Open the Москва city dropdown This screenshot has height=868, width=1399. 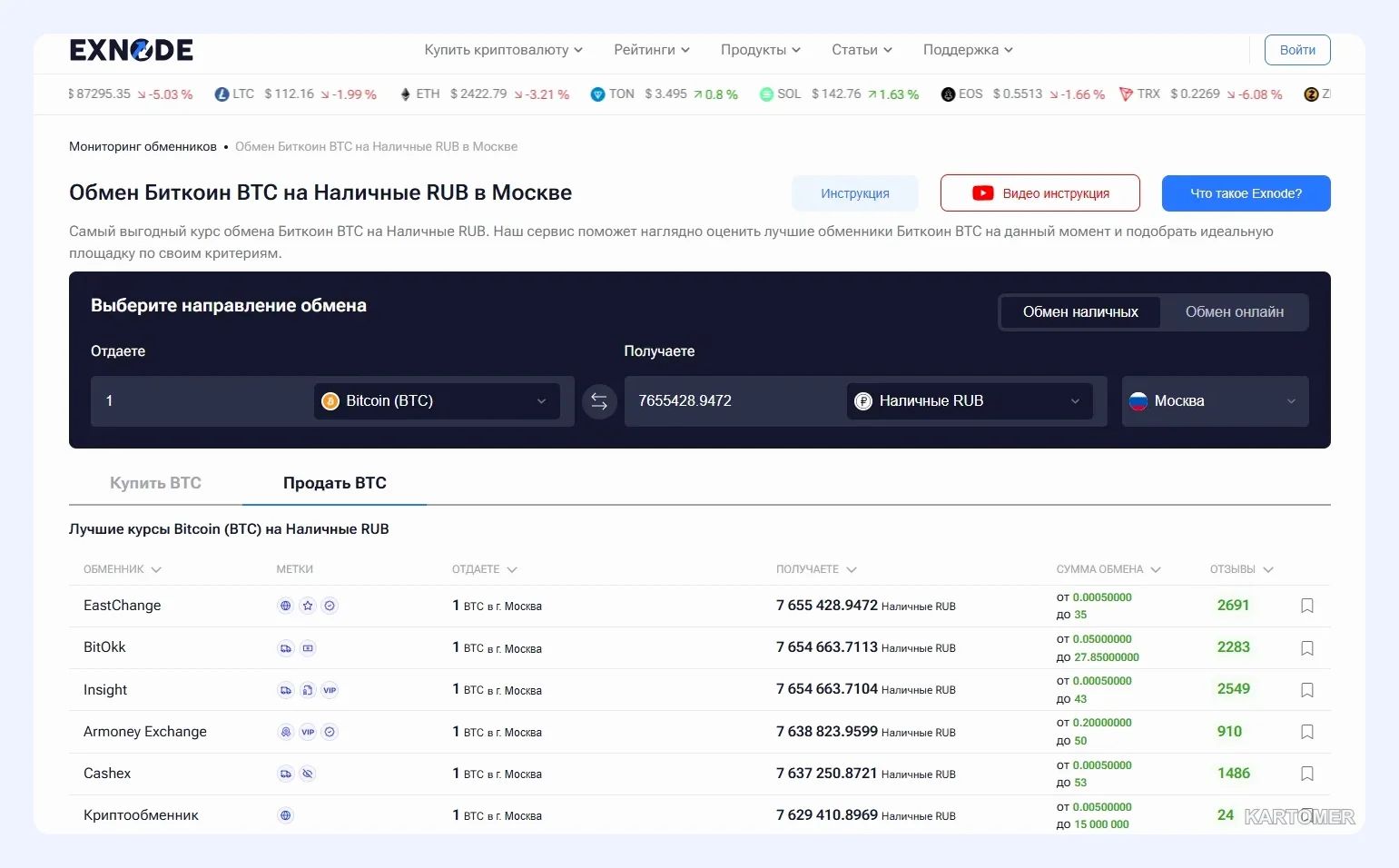click(1215, 401)
